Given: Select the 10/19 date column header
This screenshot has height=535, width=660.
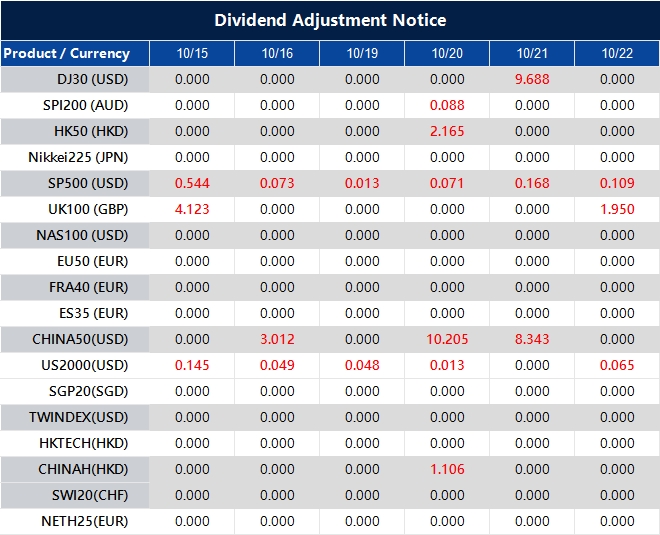Looking at the screenshot, I should (x=362, y=53).
